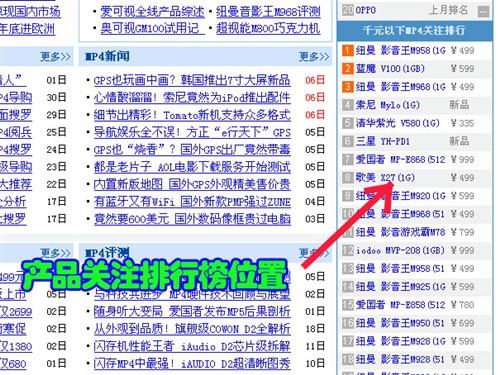Click the orange rank 2 badge

(x=347, y=69)
